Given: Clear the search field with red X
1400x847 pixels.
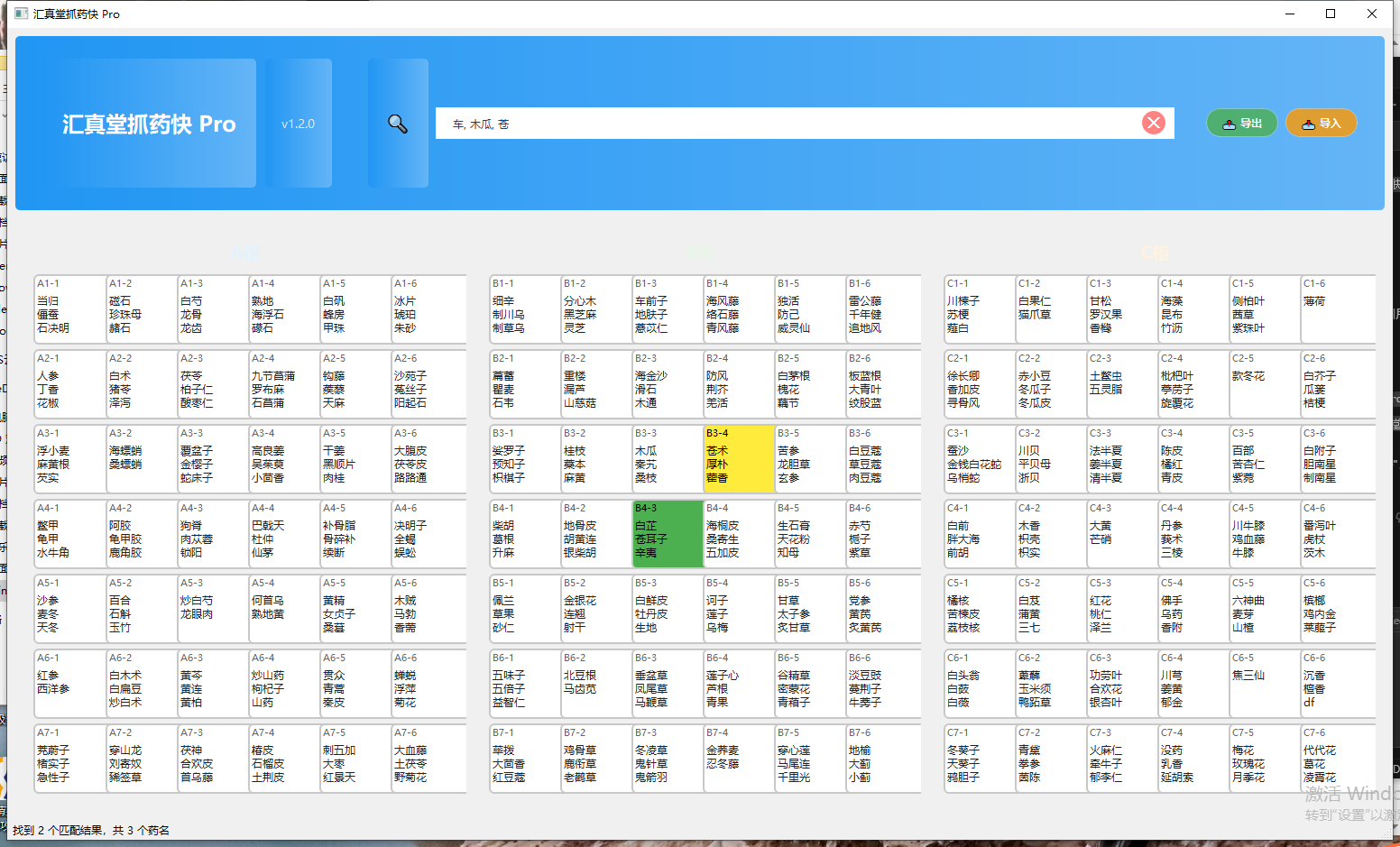Looking at the screenshot, I should [1153, 123].
